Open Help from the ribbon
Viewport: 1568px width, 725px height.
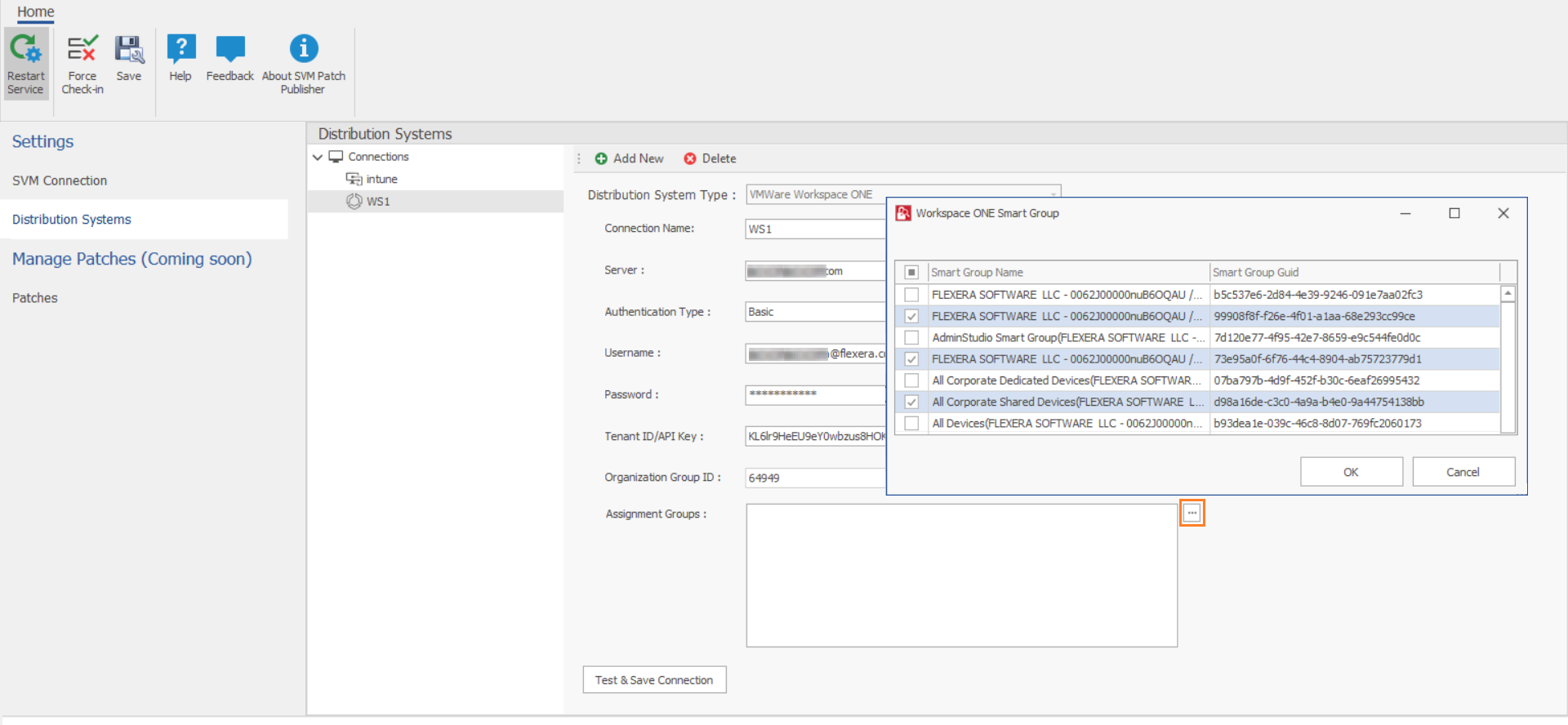[180, 59]
